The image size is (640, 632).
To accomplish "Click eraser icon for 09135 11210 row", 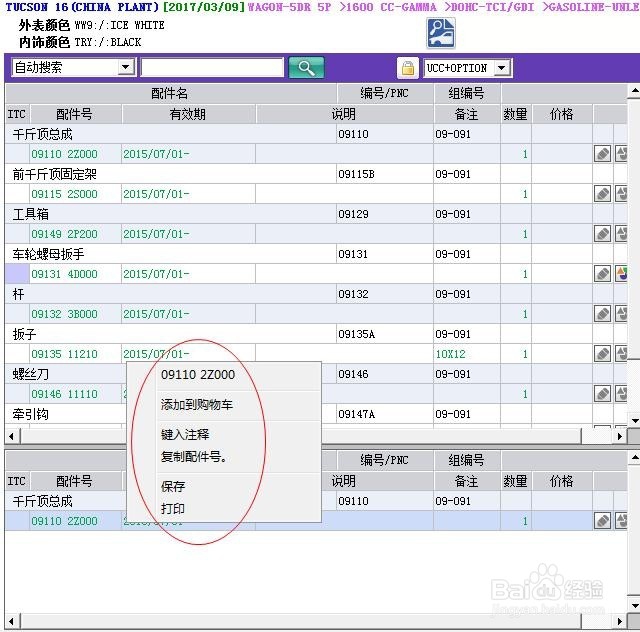I will point(602,354).
